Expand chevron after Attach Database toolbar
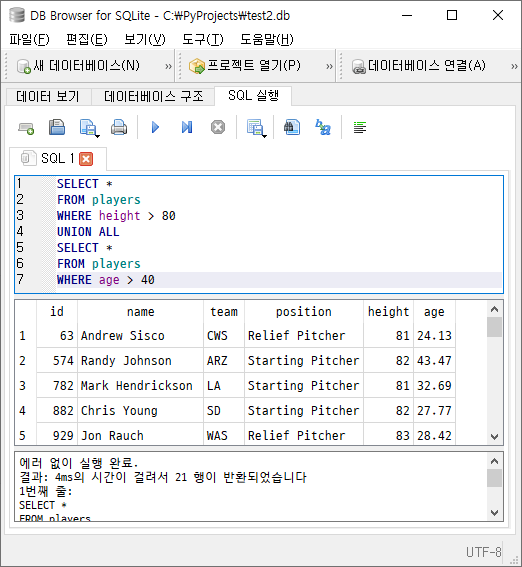Screen dimensions: 522x567 tap(514, 66)
